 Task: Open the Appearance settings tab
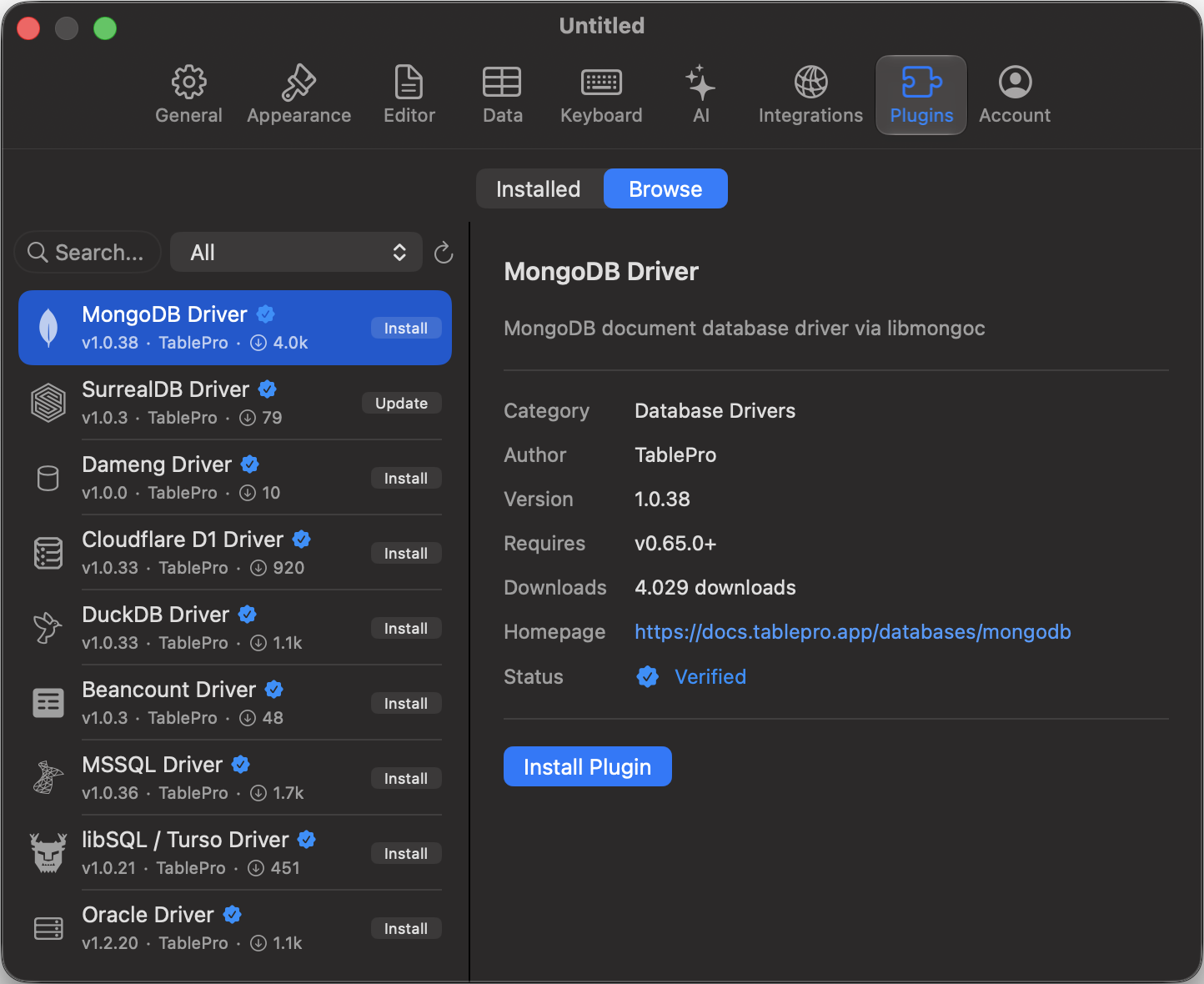(298, 95)
